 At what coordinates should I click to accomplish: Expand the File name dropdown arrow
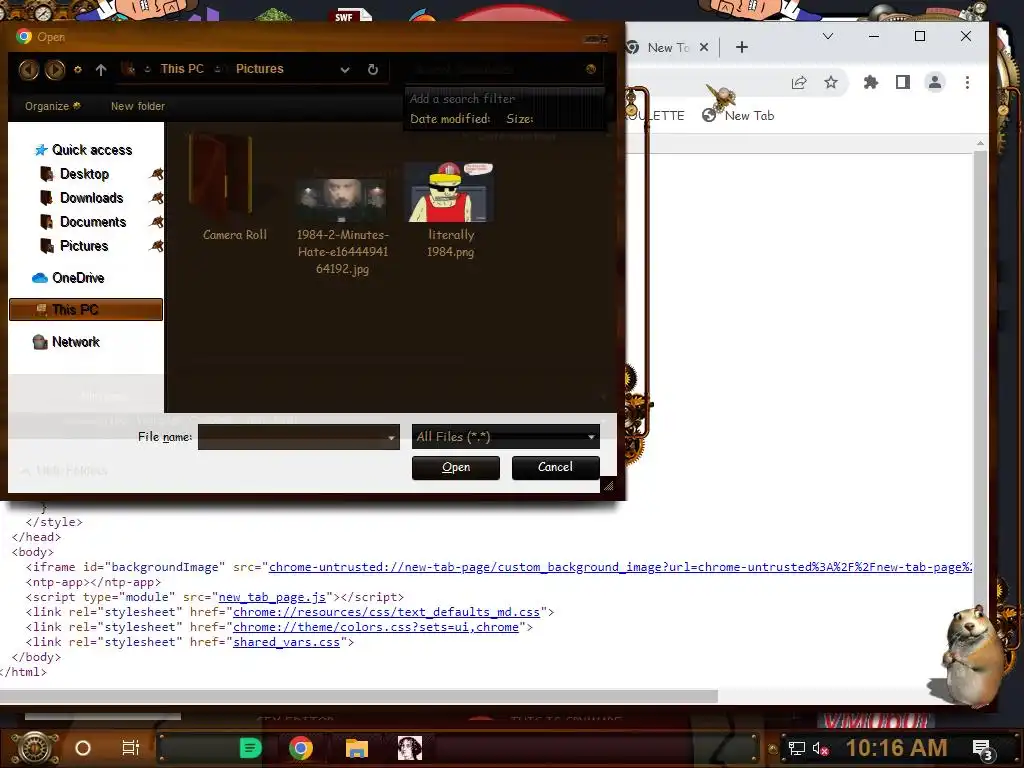coord(391,438)
